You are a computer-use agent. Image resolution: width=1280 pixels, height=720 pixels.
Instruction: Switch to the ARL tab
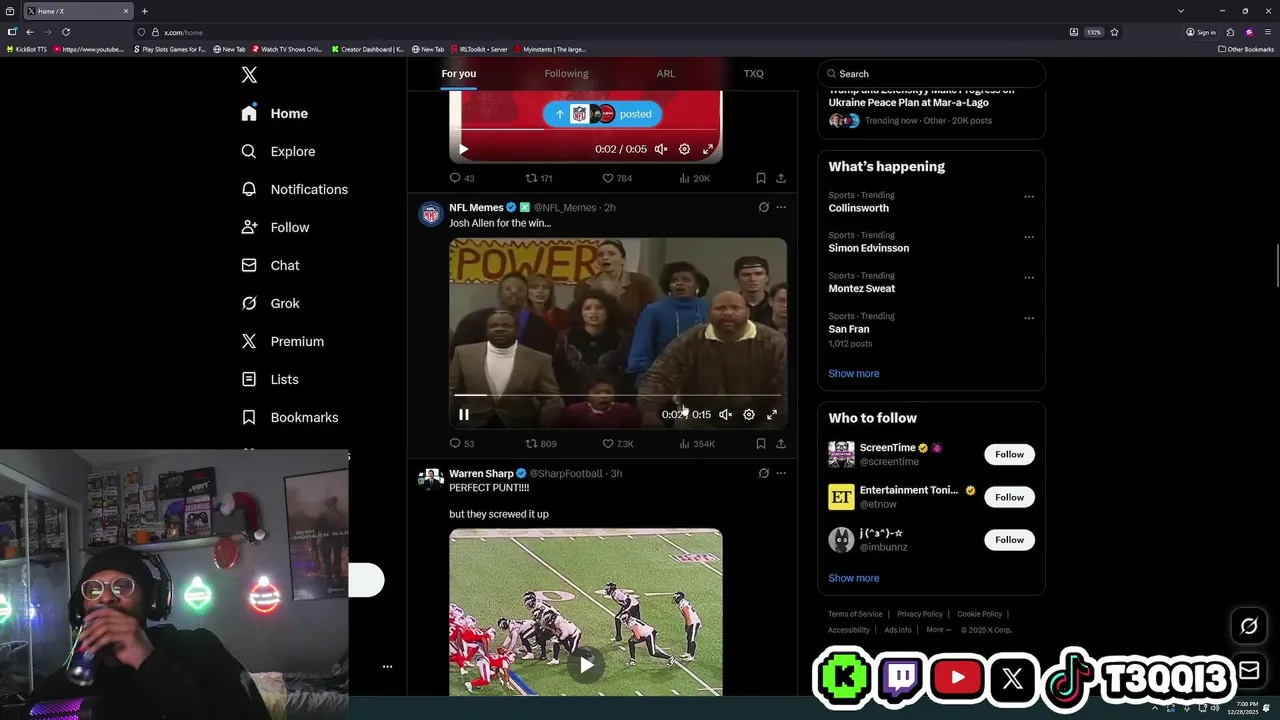pos(666,73)
